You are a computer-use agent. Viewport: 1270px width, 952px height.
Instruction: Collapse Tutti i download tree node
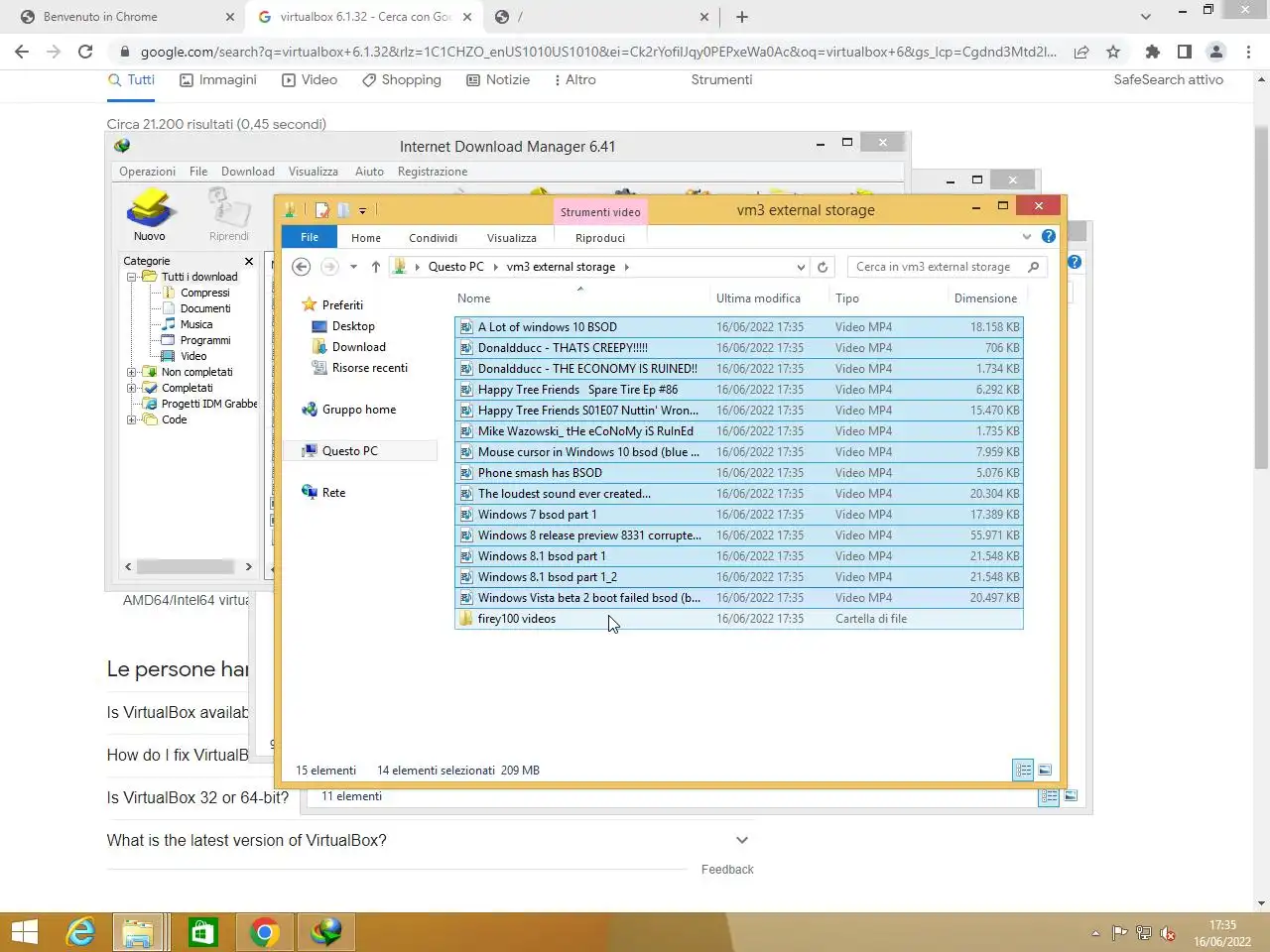tap(132, 277)
